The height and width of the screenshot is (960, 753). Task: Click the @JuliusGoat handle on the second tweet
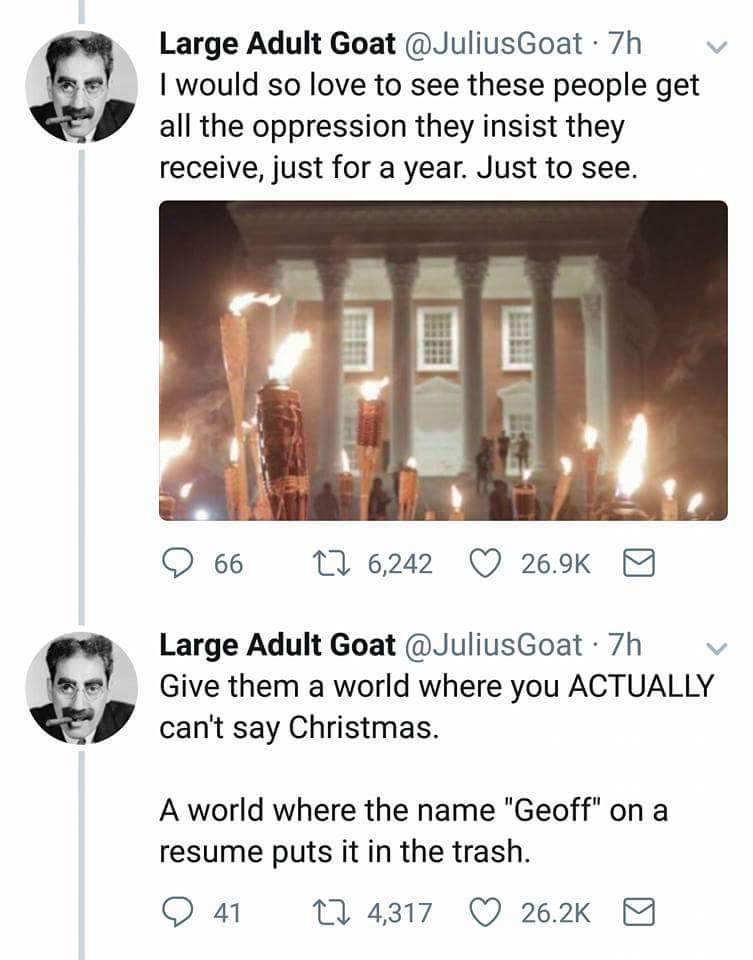(494, 645)
